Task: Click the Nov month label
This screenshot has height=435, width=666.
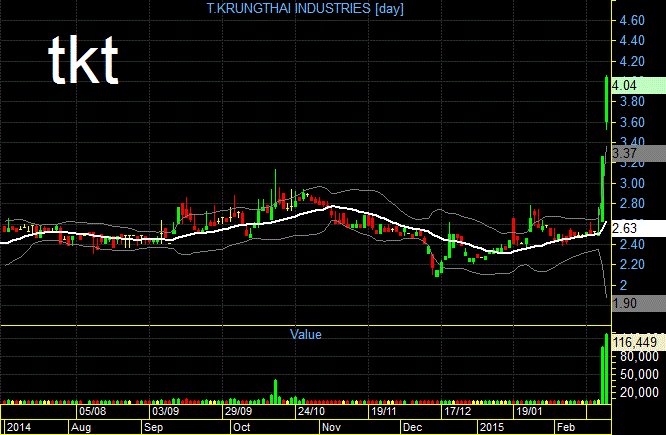Action: tap(331, 427)
